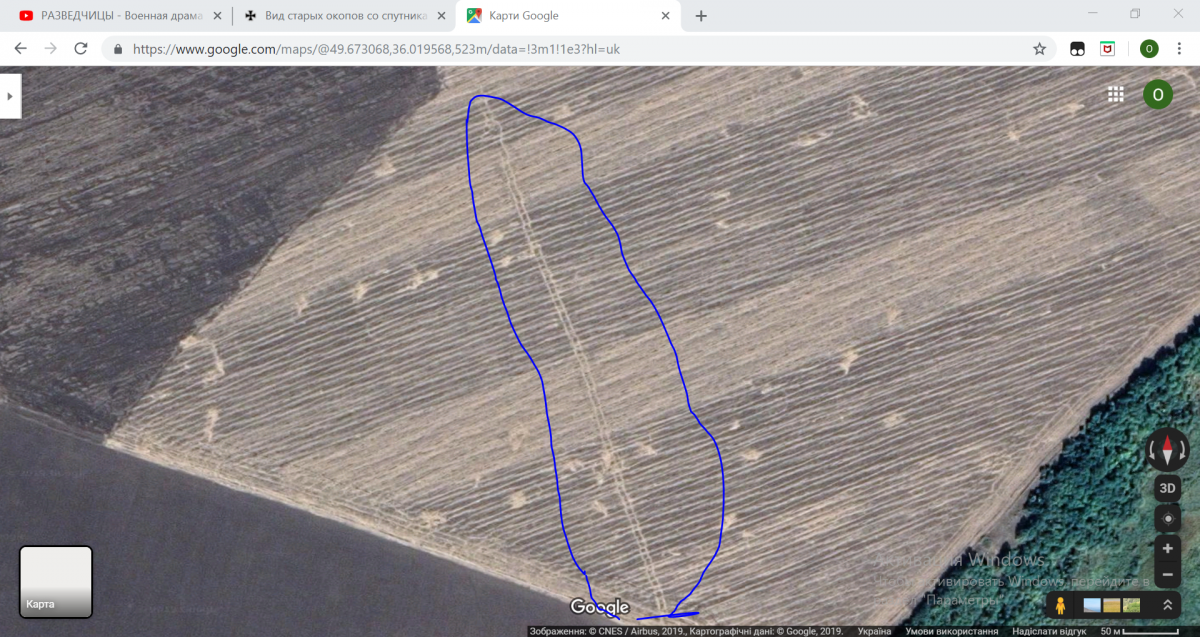The height and width of the screenshot is (637, 1200).
Task: Click the address bar URL field
Action: [570, 48]
